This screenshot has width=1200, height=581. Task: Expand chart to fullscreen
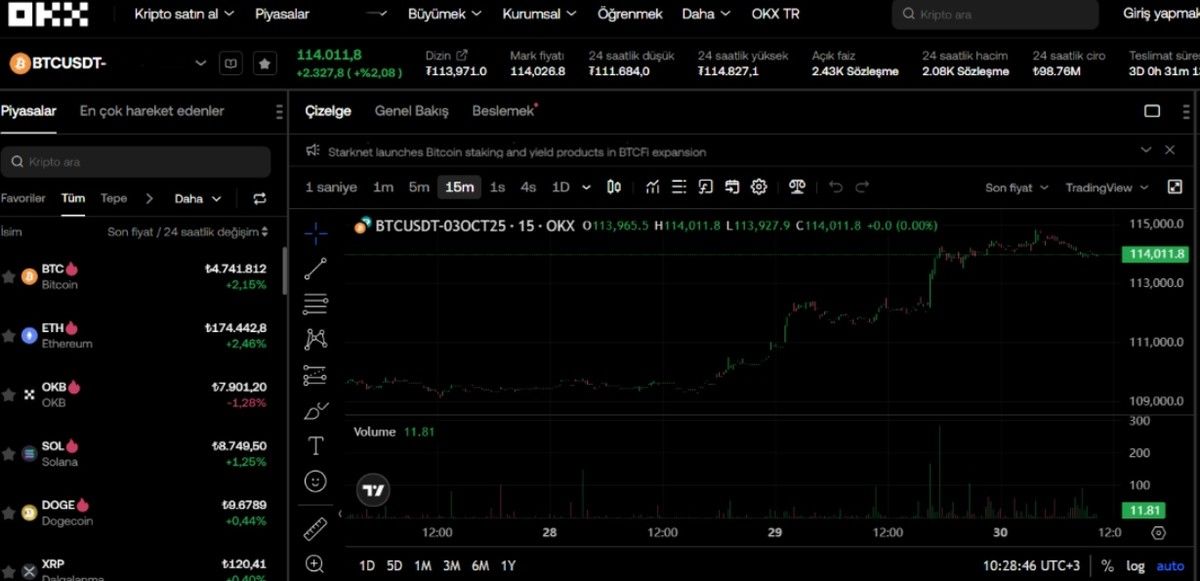(1175, 187)
